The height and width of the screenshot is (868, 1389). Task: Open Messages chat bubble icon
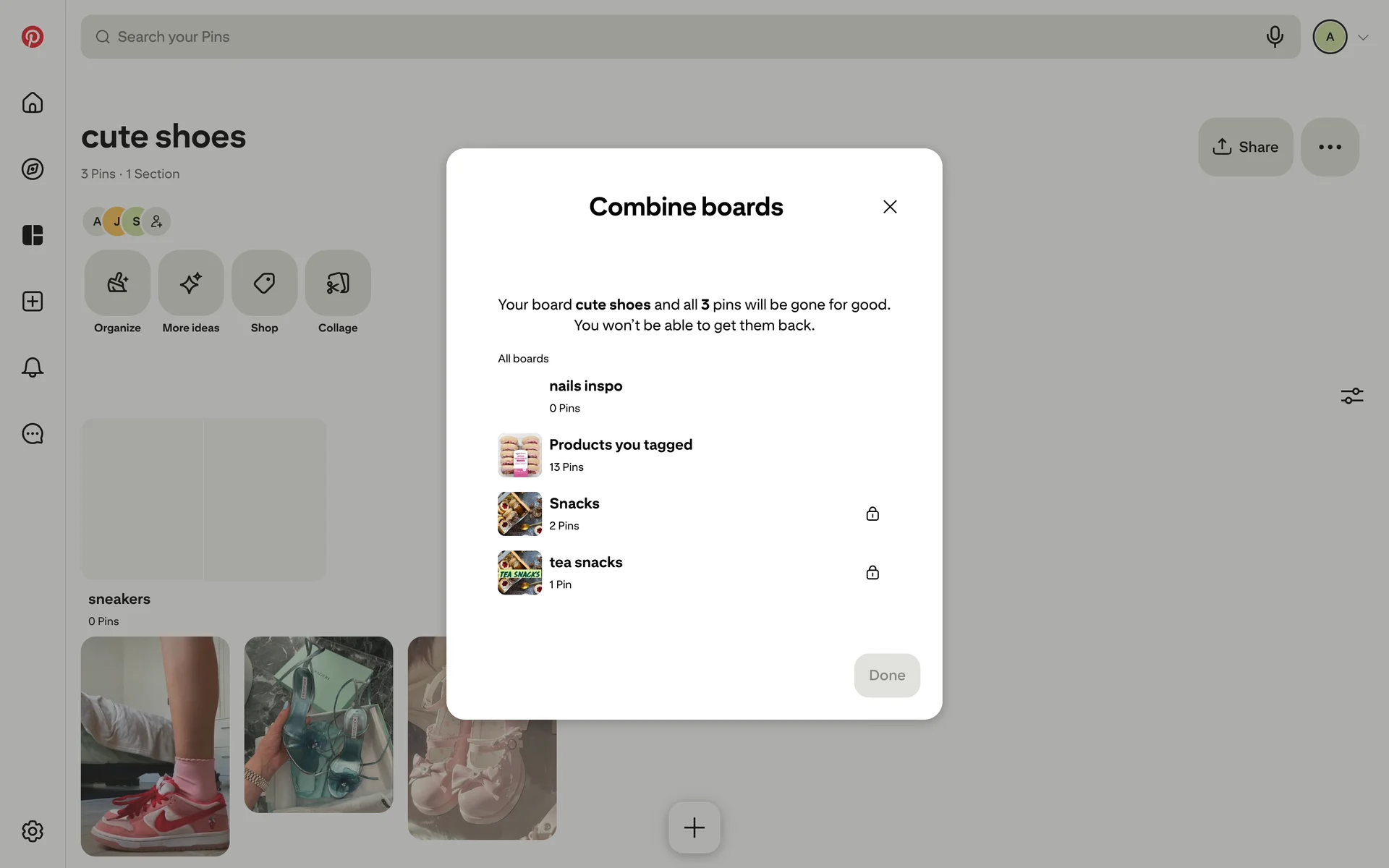coord(32,434)
